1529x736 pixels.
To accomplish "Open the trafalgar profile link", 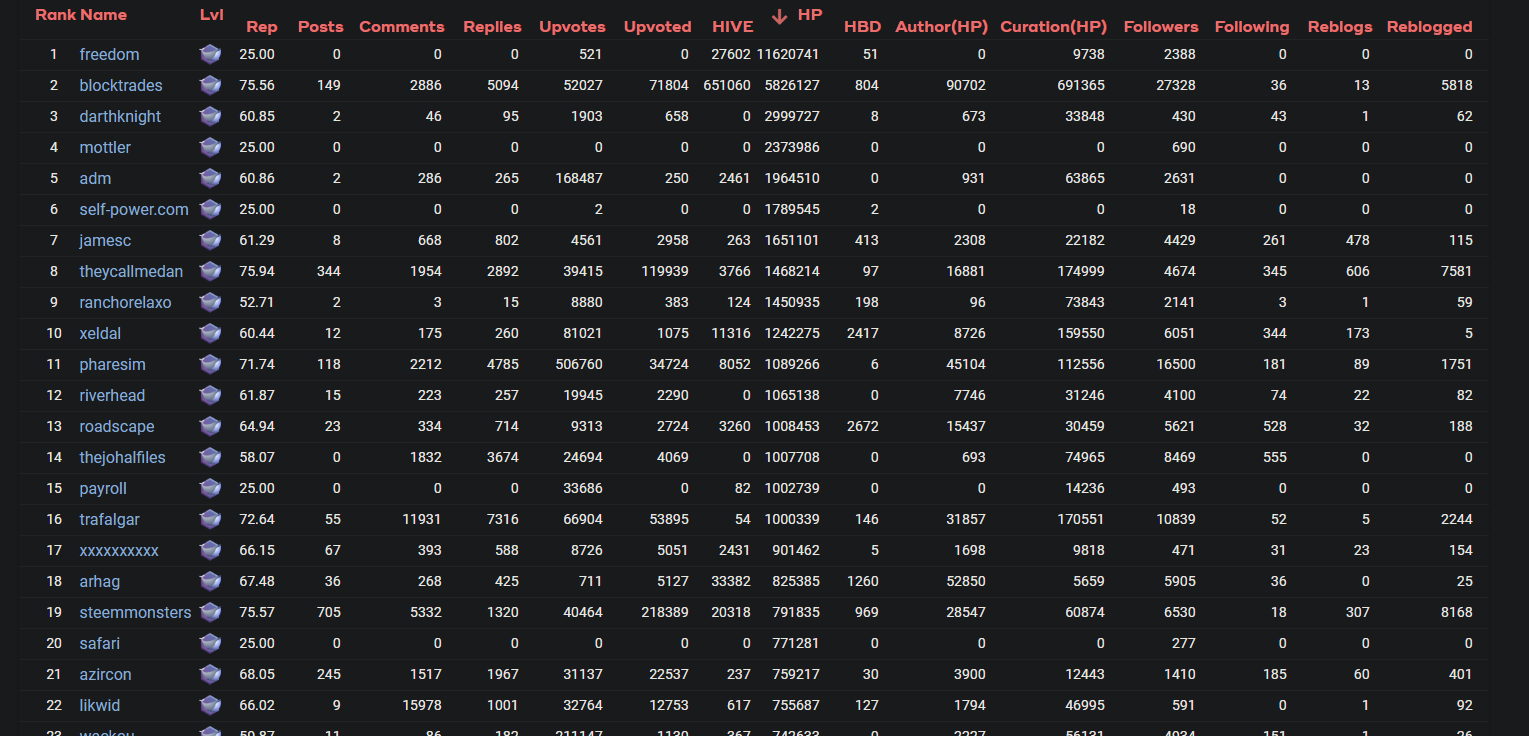I will point(109,519).
